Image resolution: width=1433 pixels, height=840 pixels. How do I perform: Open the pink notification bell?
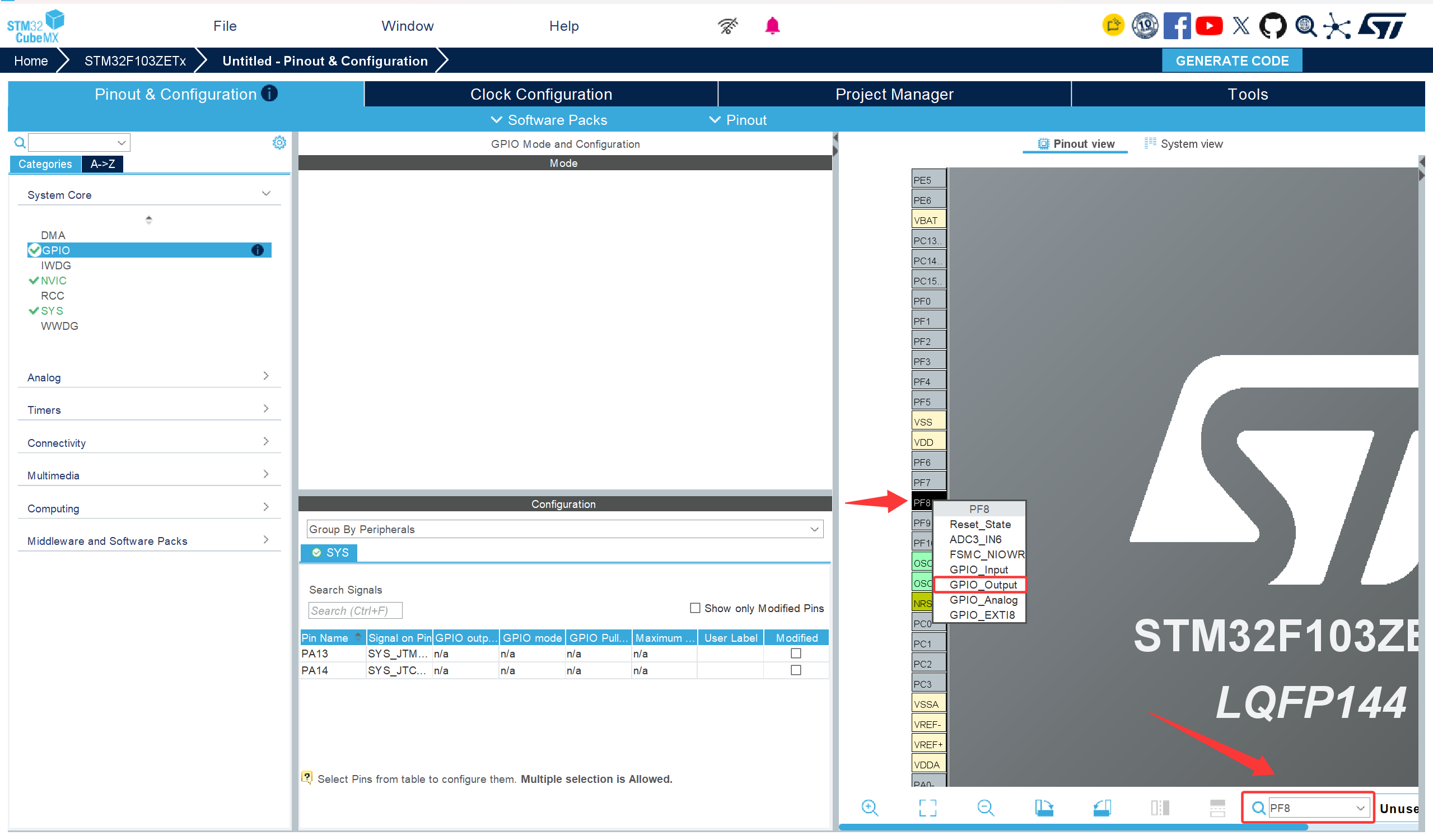[x=772, y=26]
